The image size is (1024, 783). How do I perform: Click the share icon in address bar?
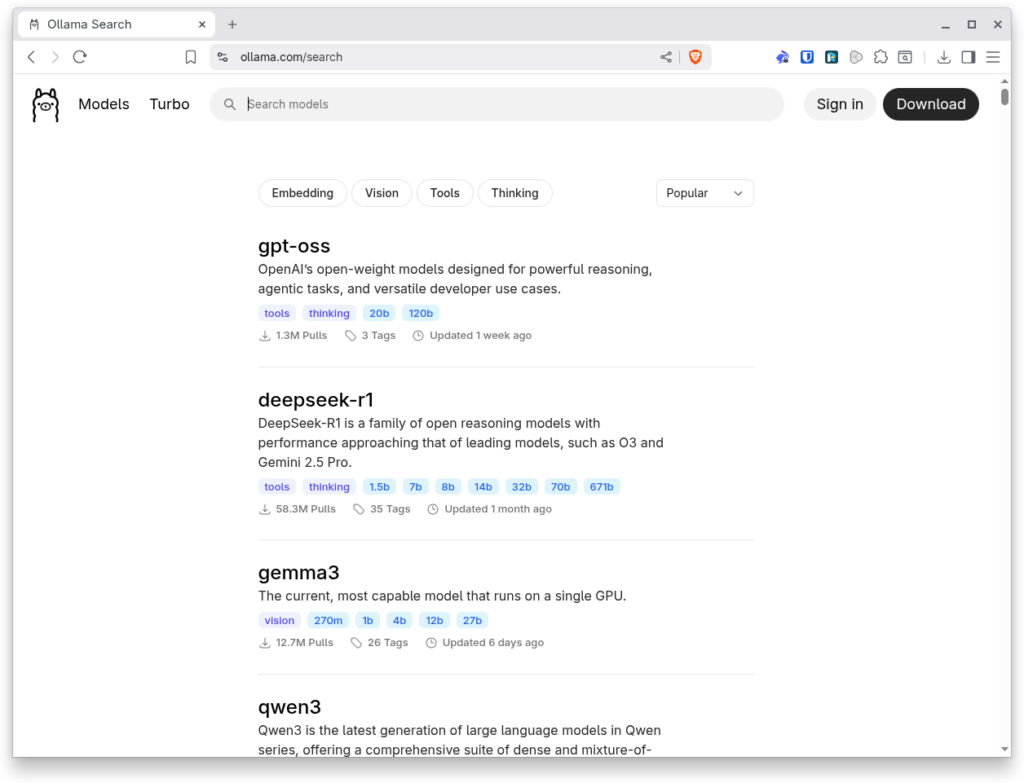point(665,57)
